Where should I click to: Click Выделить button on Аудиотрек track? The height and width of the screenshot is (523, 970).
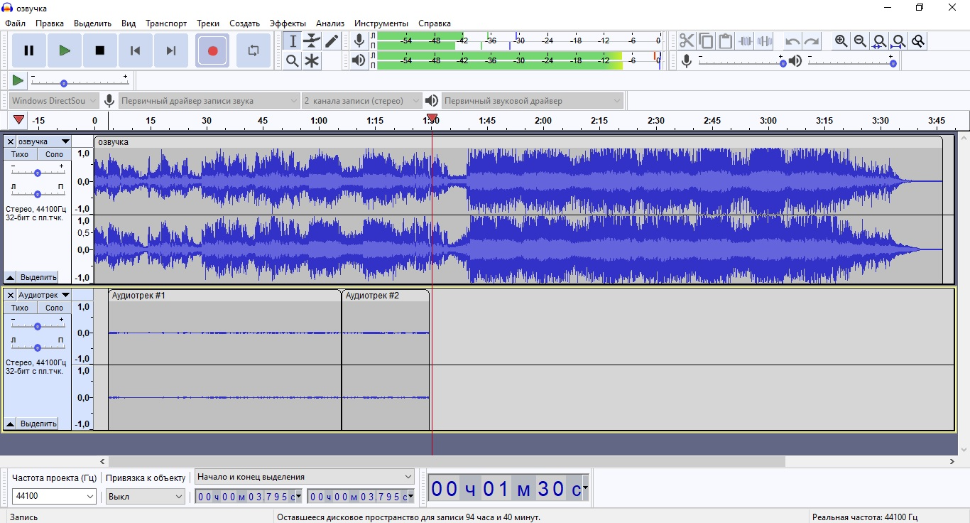[x=38, y=423]
